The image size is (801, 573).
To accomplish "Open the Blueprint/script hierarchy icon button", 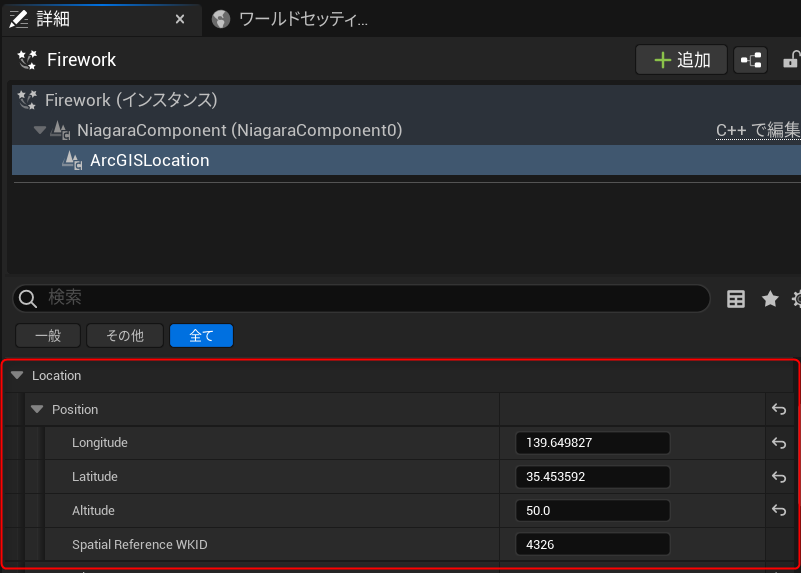I will (x=750, y=60).
